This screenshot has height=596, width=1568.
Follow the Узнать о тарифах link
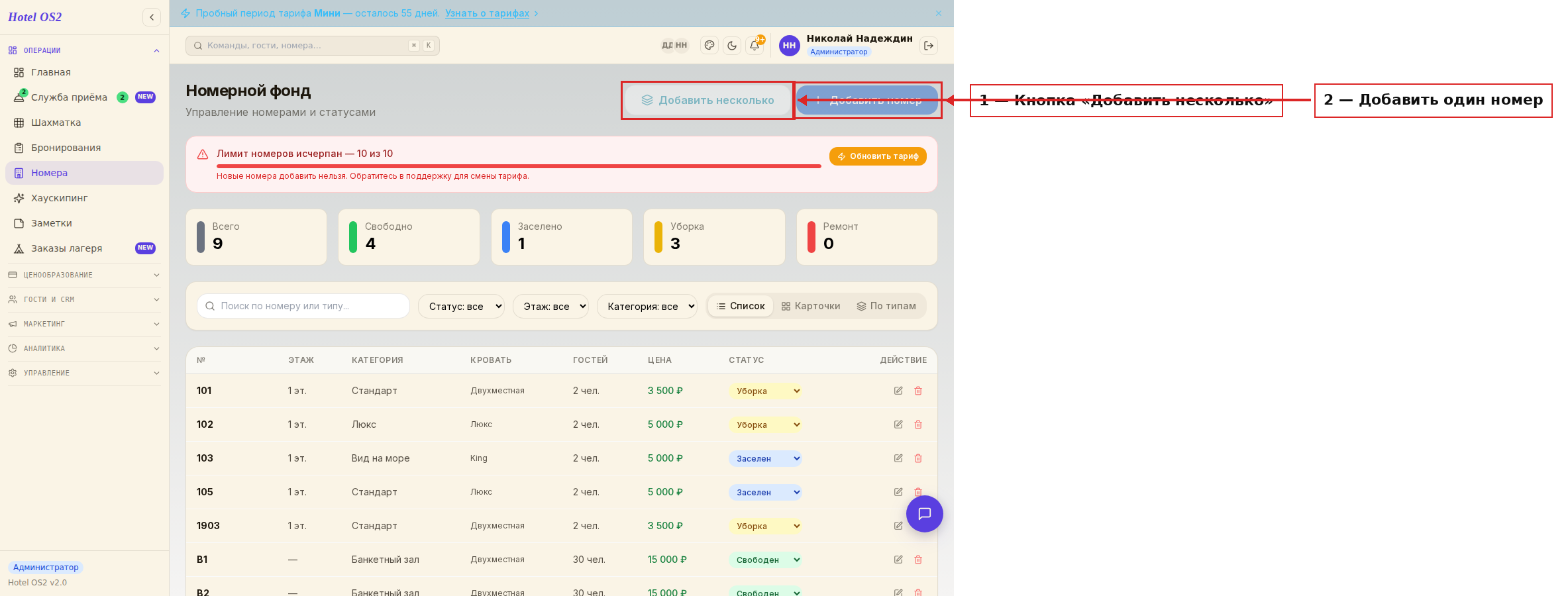pyautogui.click(x=487, y=13)
